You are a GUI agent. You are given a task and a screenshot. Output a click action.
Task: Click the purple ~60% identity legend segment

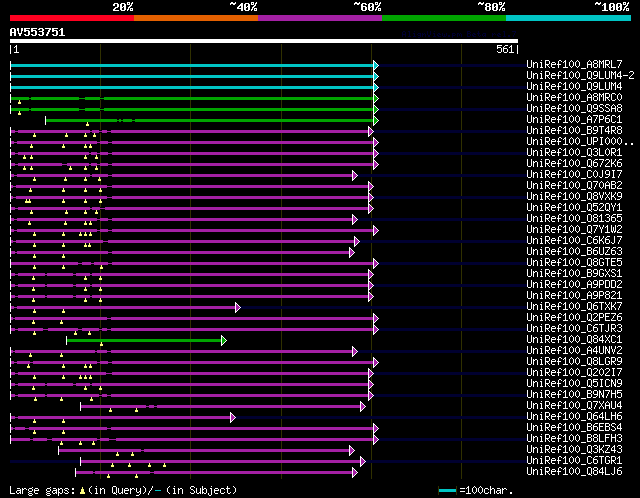click(320, 18)
